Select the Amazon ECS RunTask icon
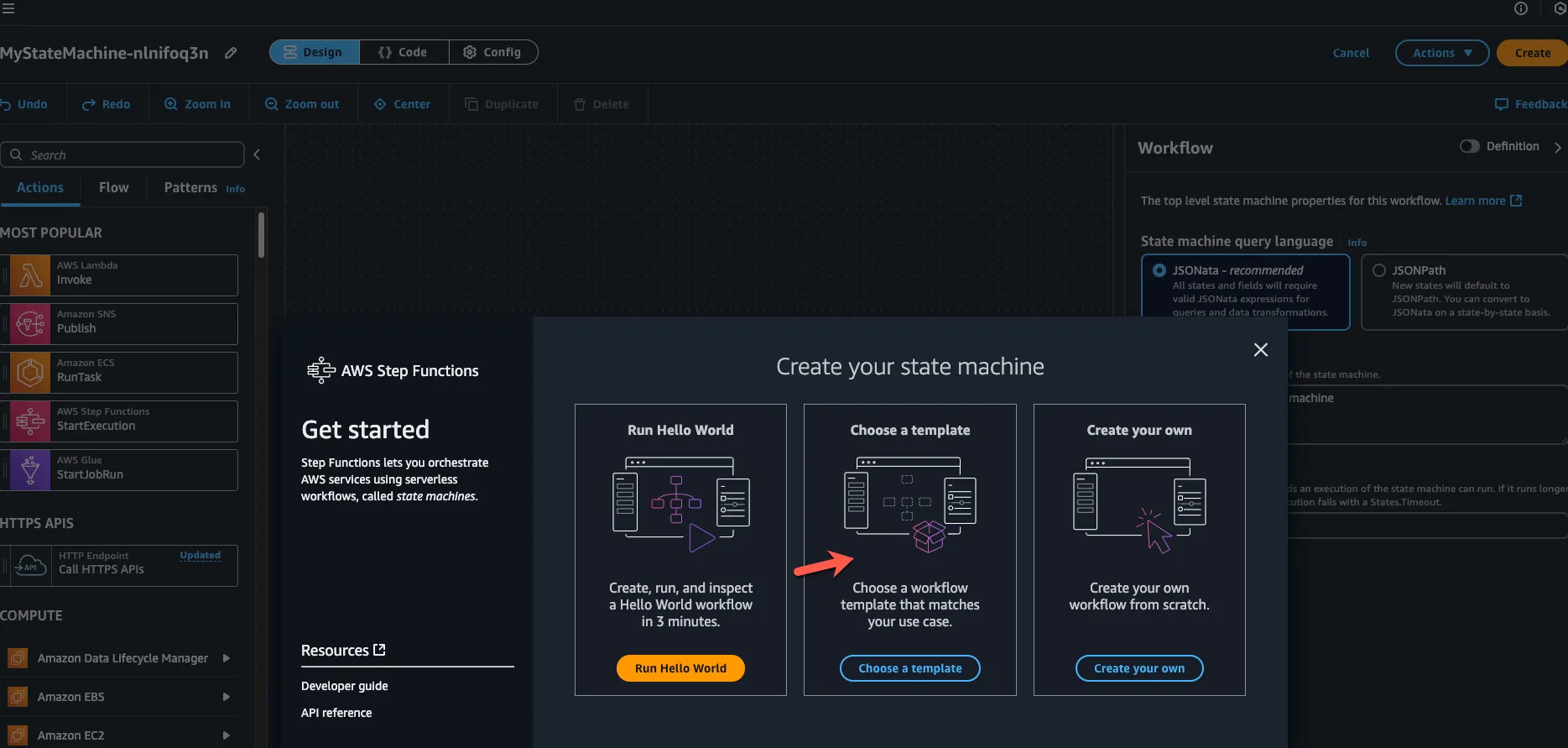The image size is (1568, 748). tap(30, 373)
